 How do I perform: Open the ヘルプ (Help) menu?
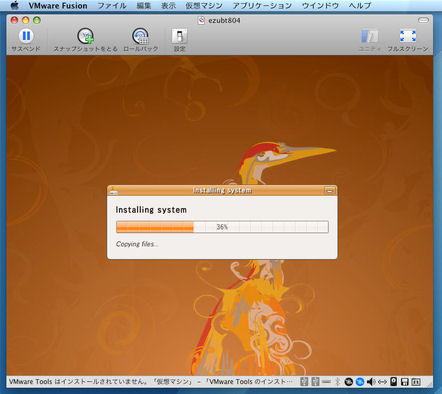[360, 6]
